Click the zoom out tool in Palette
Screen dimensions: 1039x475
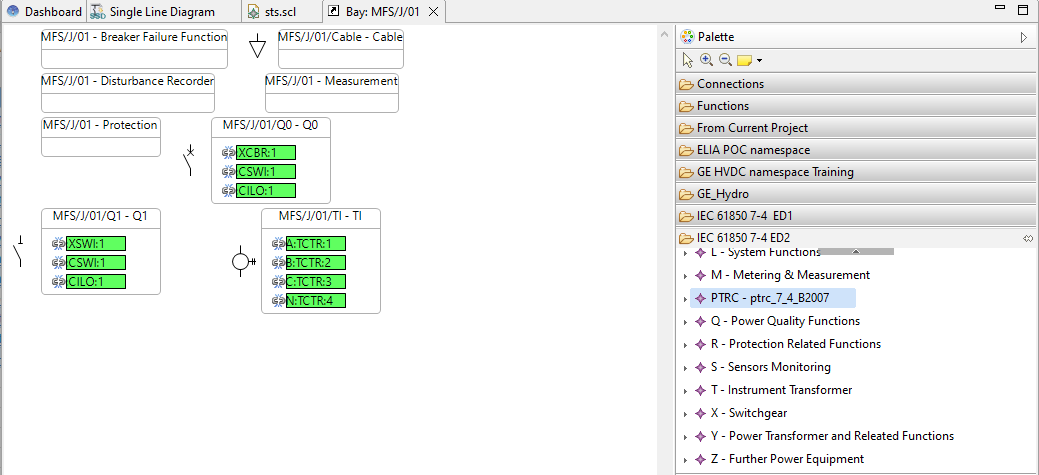725,60
